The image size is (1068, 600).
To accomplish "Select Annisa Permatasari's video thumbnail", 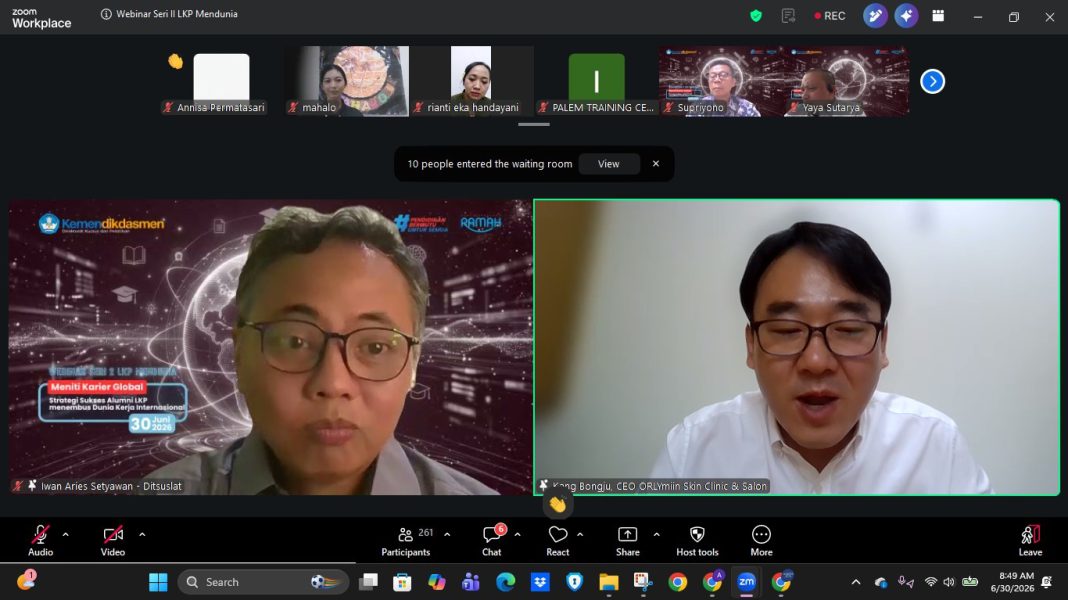I will click(x=221, y=81).
